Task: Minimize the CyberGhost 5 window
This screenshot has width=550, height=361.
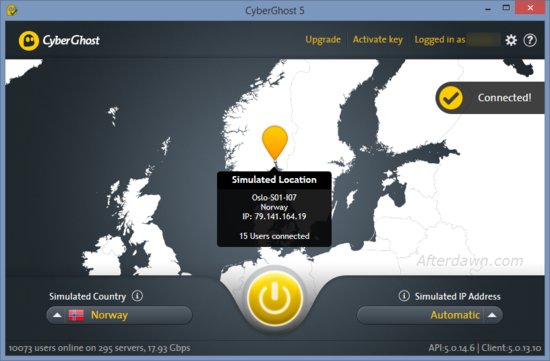Action: click(488, 8)
